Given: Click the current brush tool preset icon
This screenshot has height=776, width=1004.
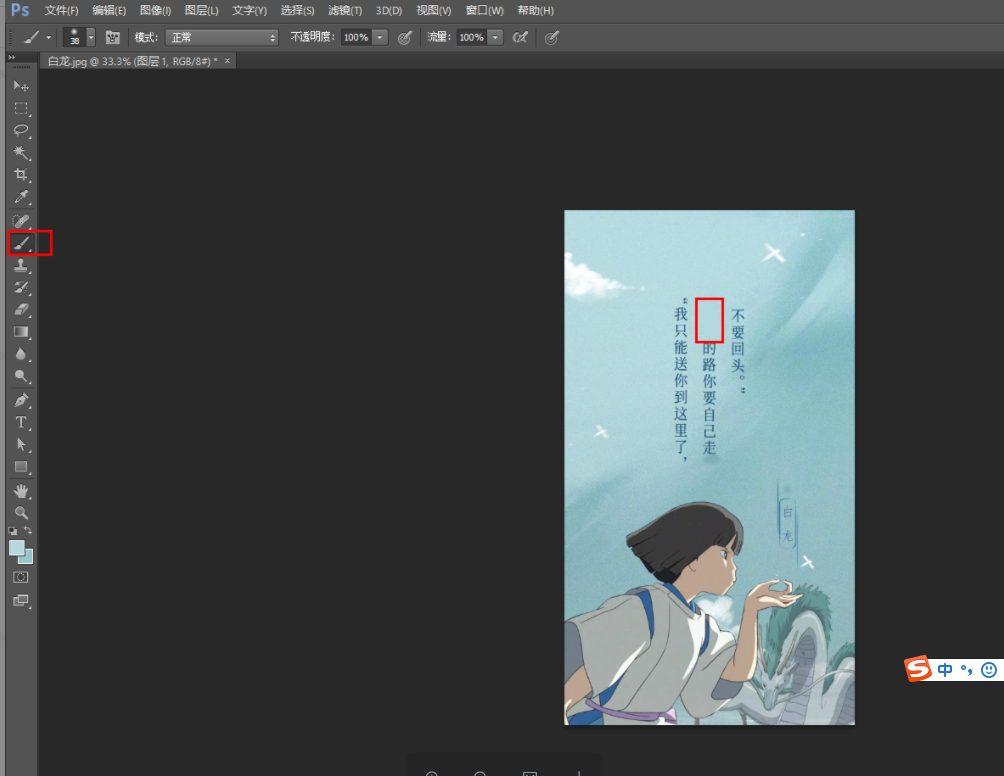Looking at the screenshot, I should [31, 37].
